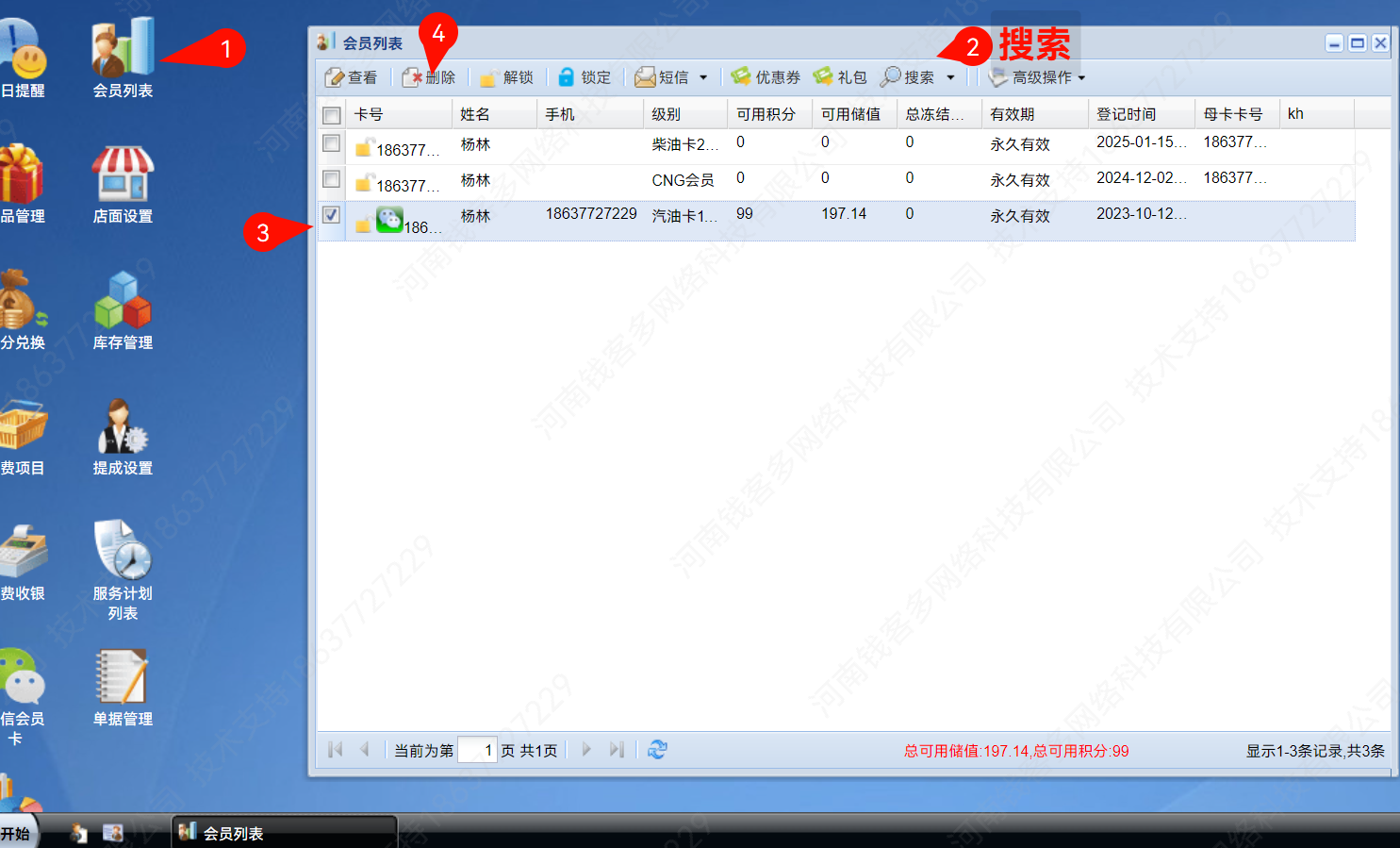Click the 2023-10-12 registration date cell

[1141, 214]
